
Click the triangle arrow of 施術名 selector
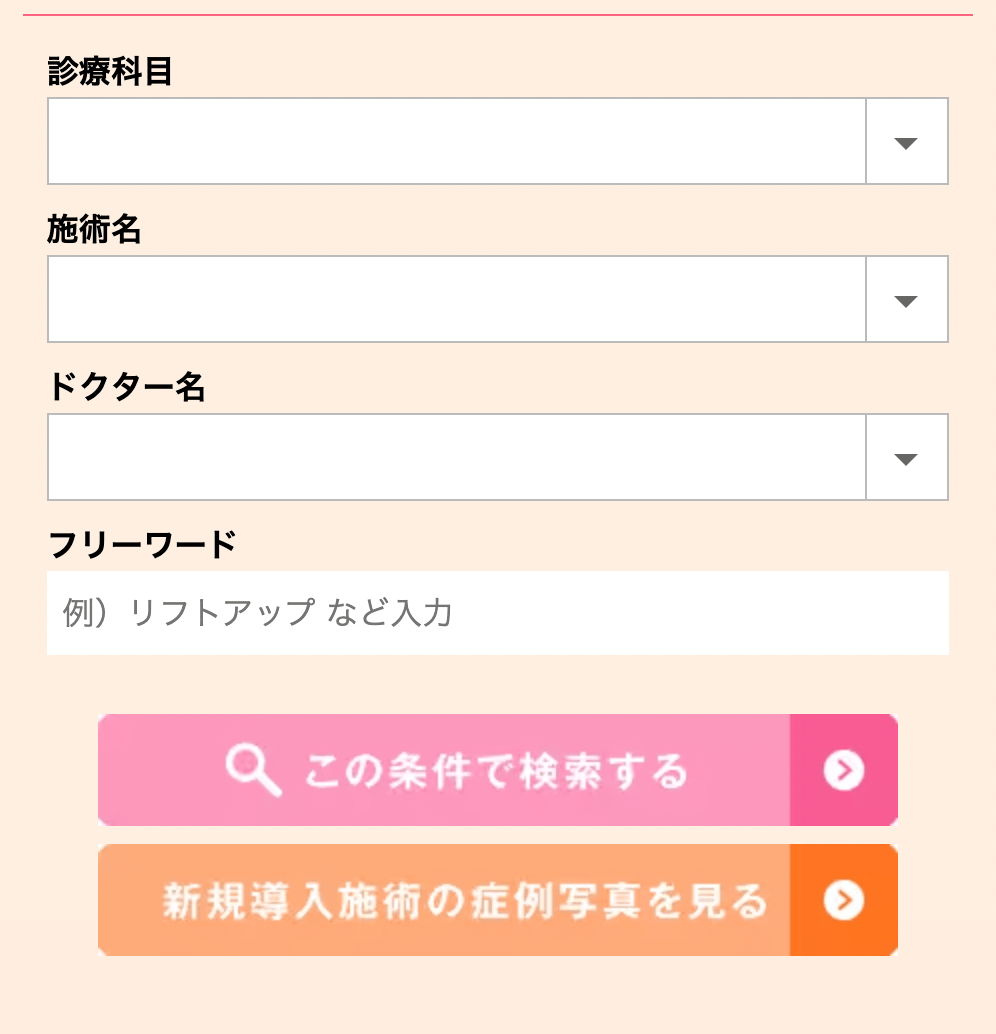906,301
